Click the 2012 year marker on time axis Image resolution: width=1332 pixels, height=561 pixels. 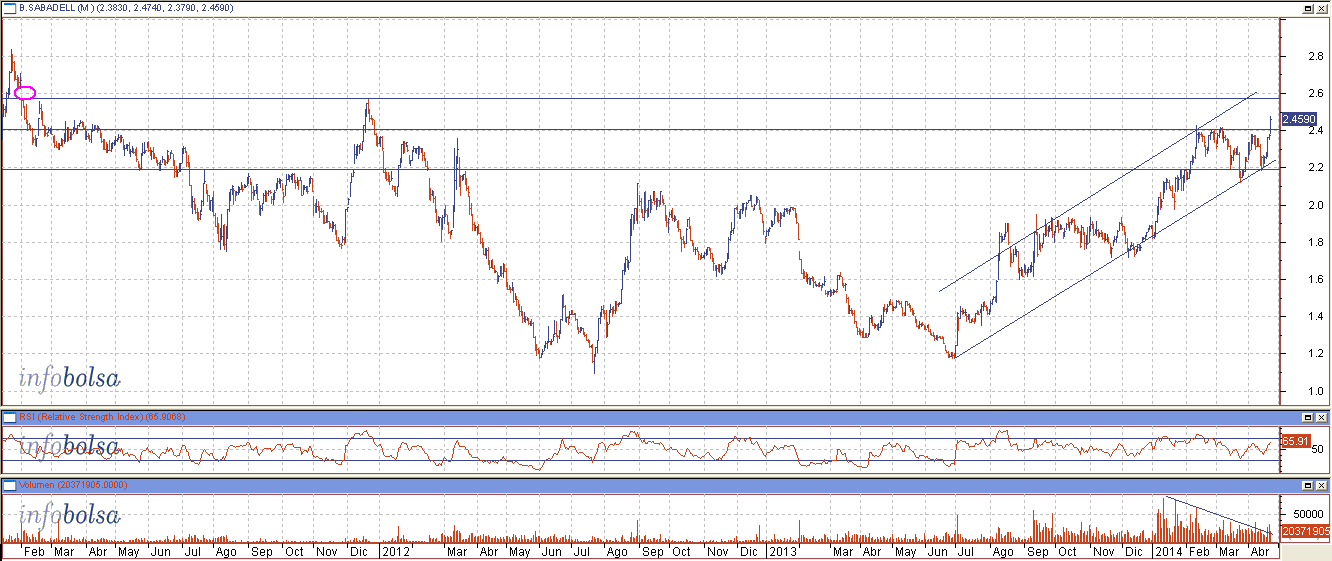pos(396,551)
